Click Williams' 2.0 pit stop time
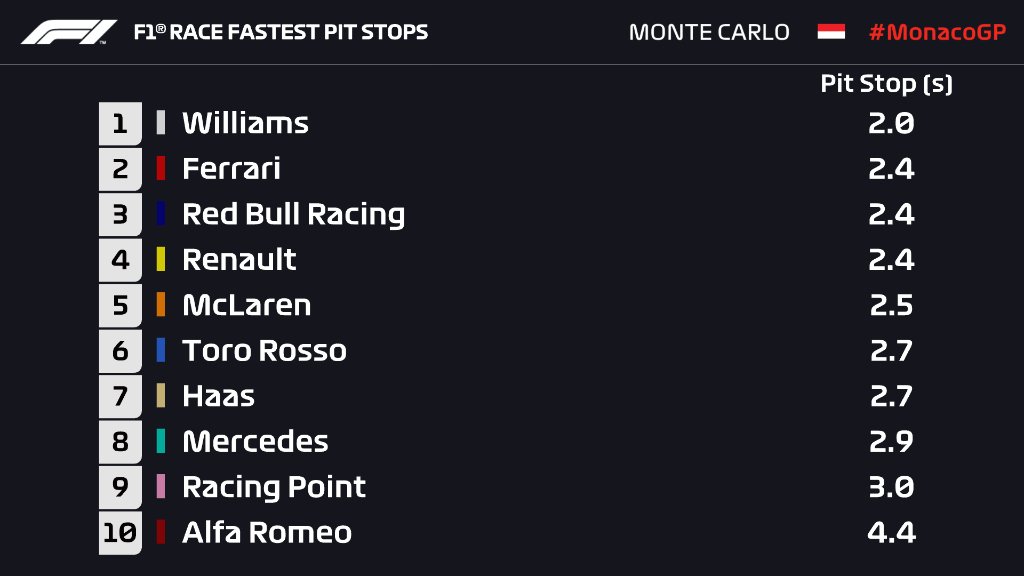This screenshot has height=576, width=1024. (x=891, y=123)
